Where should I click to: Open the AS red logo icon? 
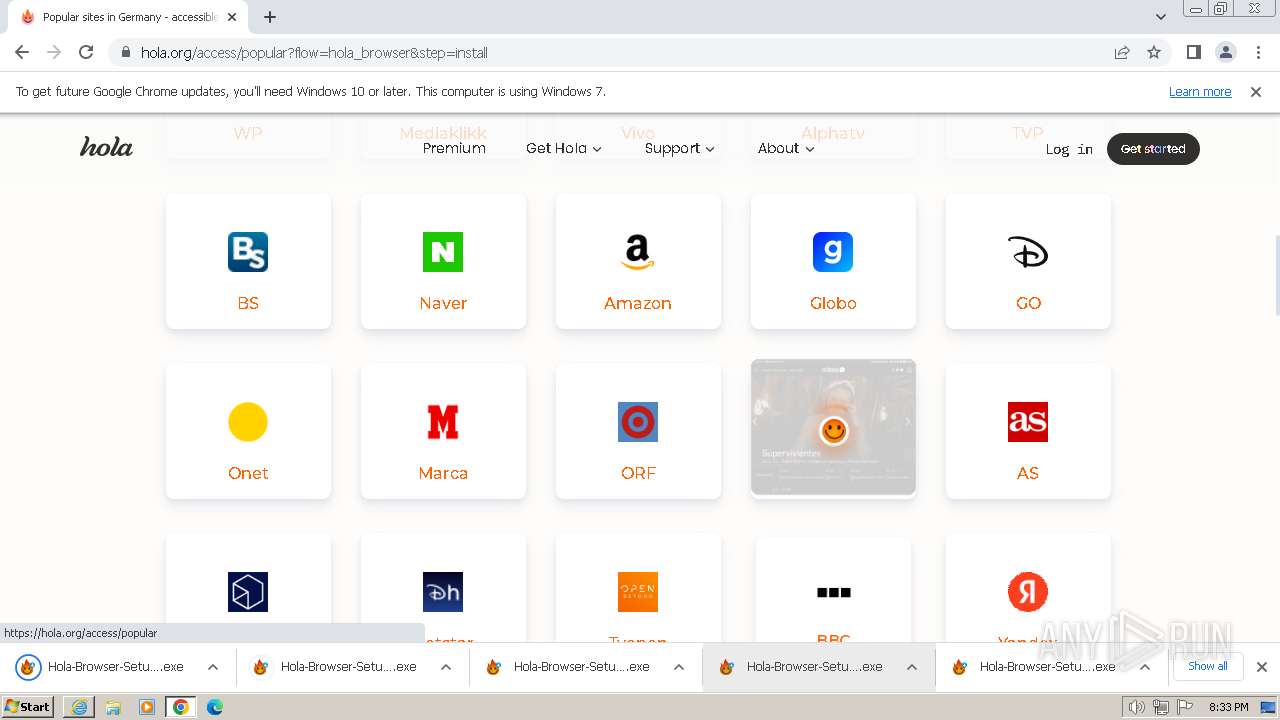point(1028,422)
